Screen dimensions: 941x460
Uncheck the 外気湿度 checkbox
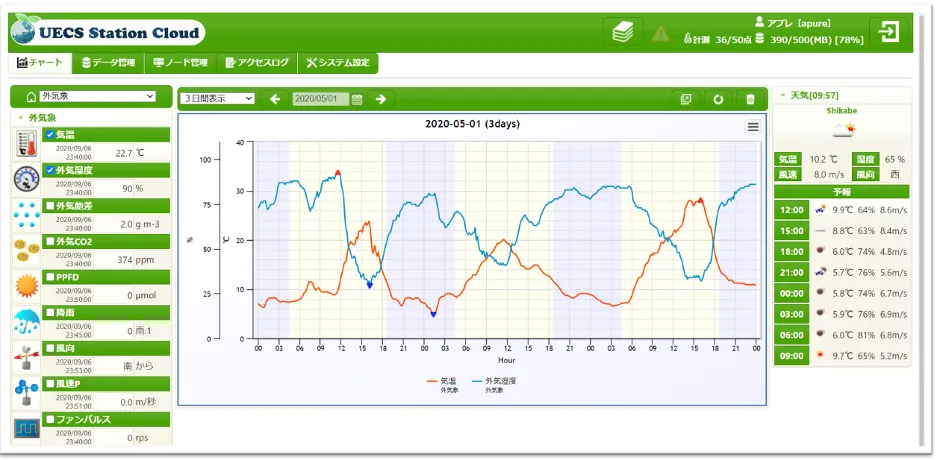tap(50, 170)
